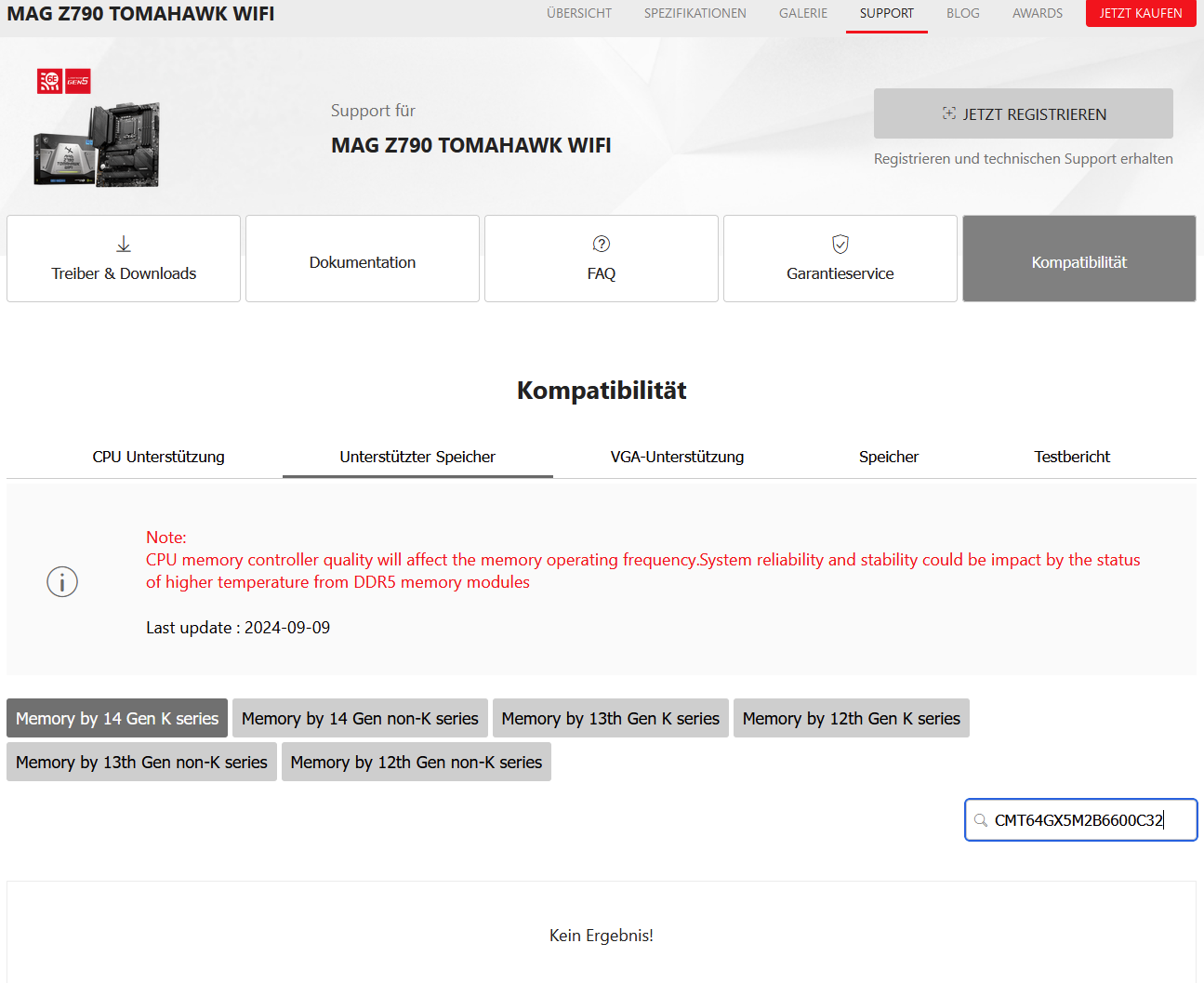This screenshot has height=983, width=1204.
Task: Switch to CPU Unterstützung tab
Action: [x=159, y=457]
